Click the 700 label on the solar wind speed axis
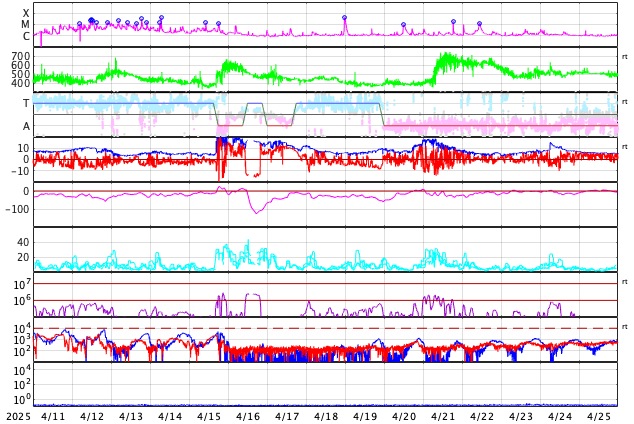The height and width of the screenshot is (424, 634). tap(21, 56)
